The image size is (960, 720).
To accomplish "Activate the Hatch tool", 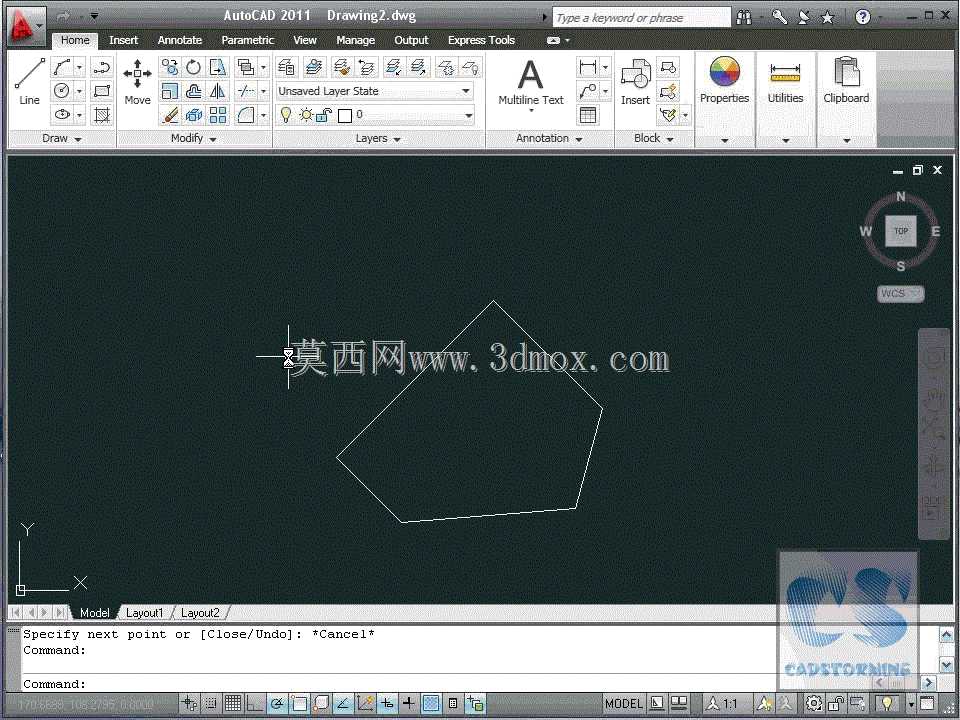I will pos(102,114).
